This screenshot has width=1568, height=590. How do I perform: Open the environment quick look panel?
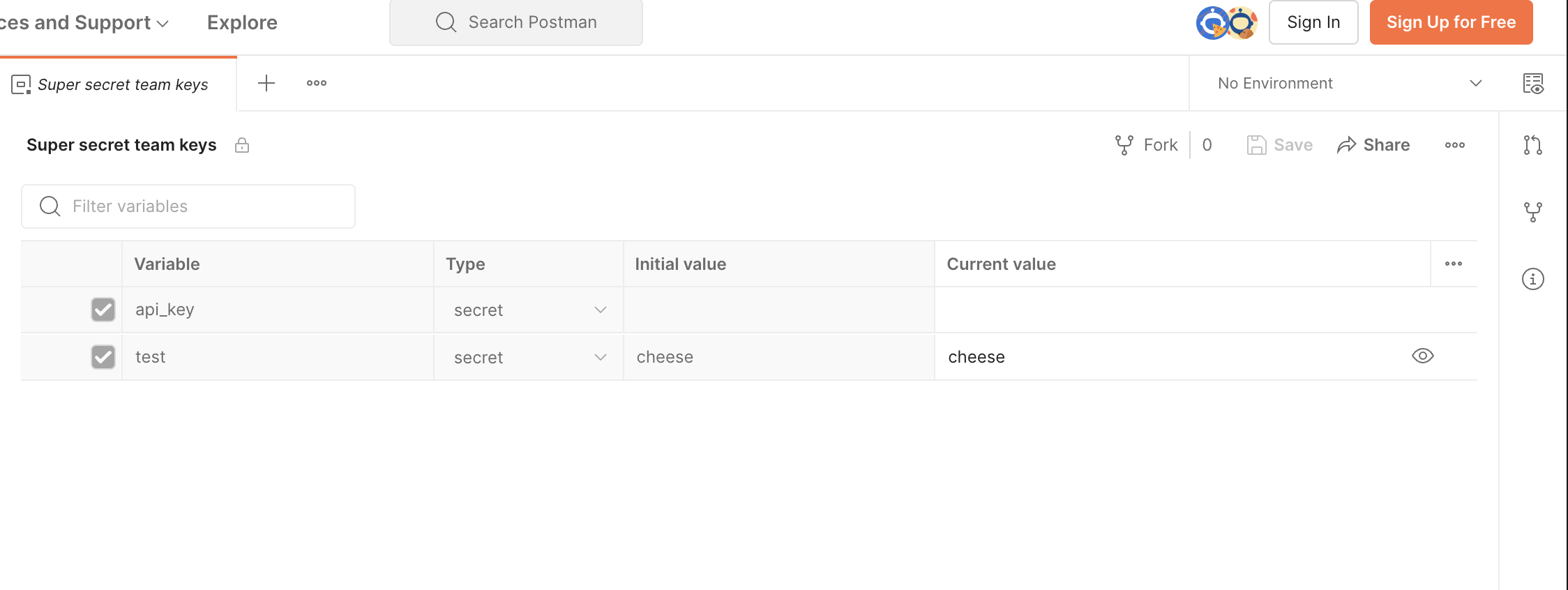pyautogui.click(x=1532, y=83)
